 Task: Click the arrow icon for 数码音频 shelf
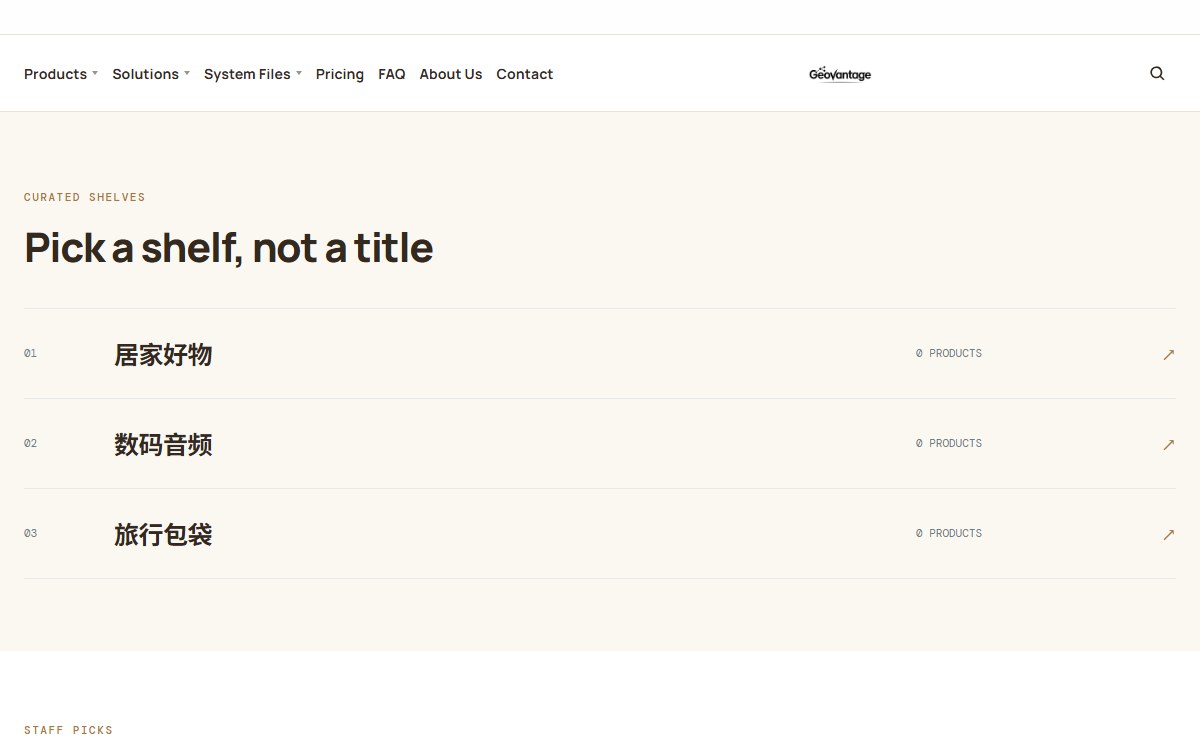1168,444
